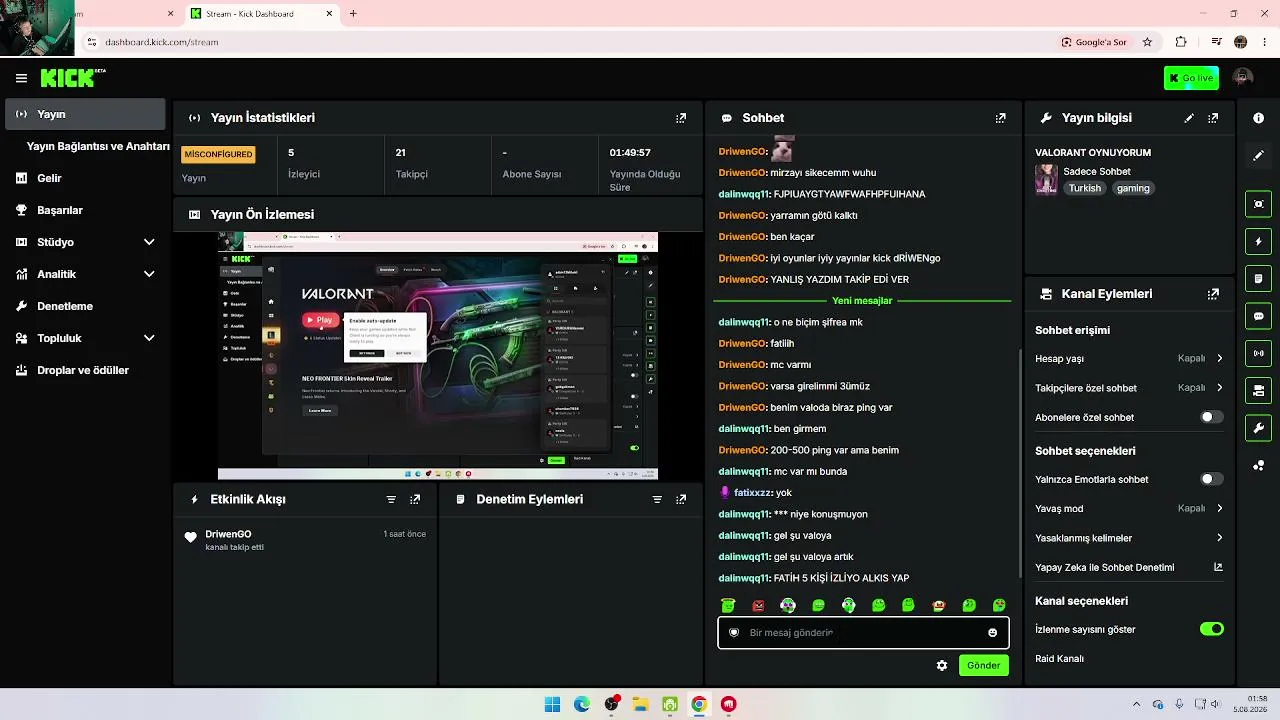The height and width of the screenshot is (720, 1280).
Task: Go to Gelir in the sidebar
Action: [85, 178]
